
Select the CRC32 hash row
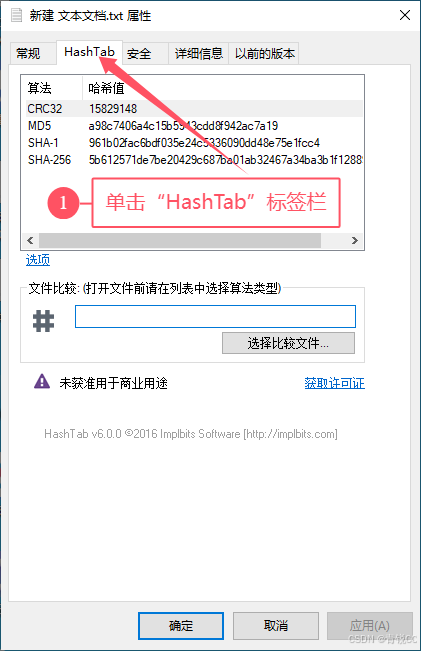(194, 109)
